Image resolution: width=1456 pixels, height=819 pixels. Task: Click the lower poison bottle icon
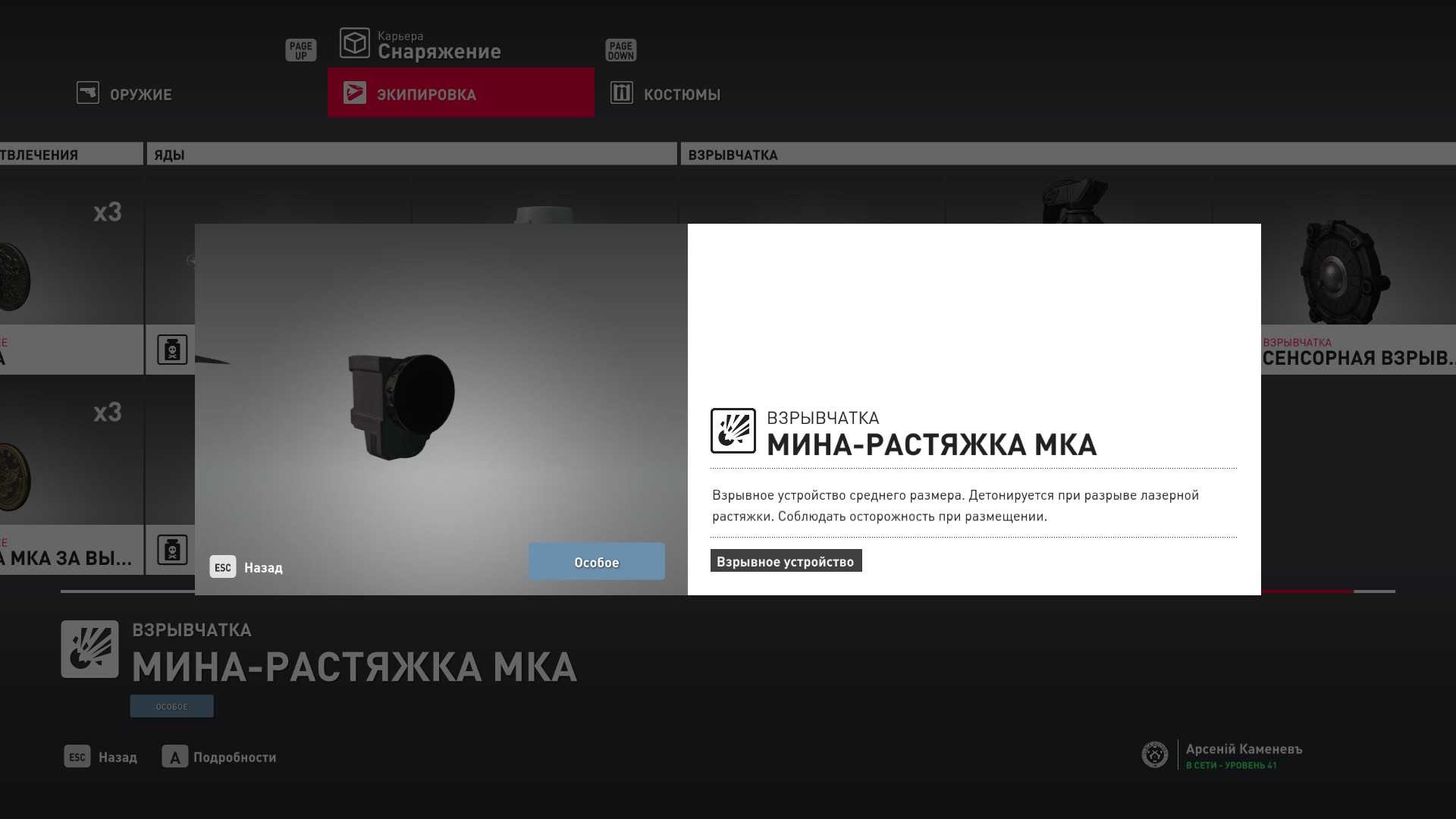(172, 550)
